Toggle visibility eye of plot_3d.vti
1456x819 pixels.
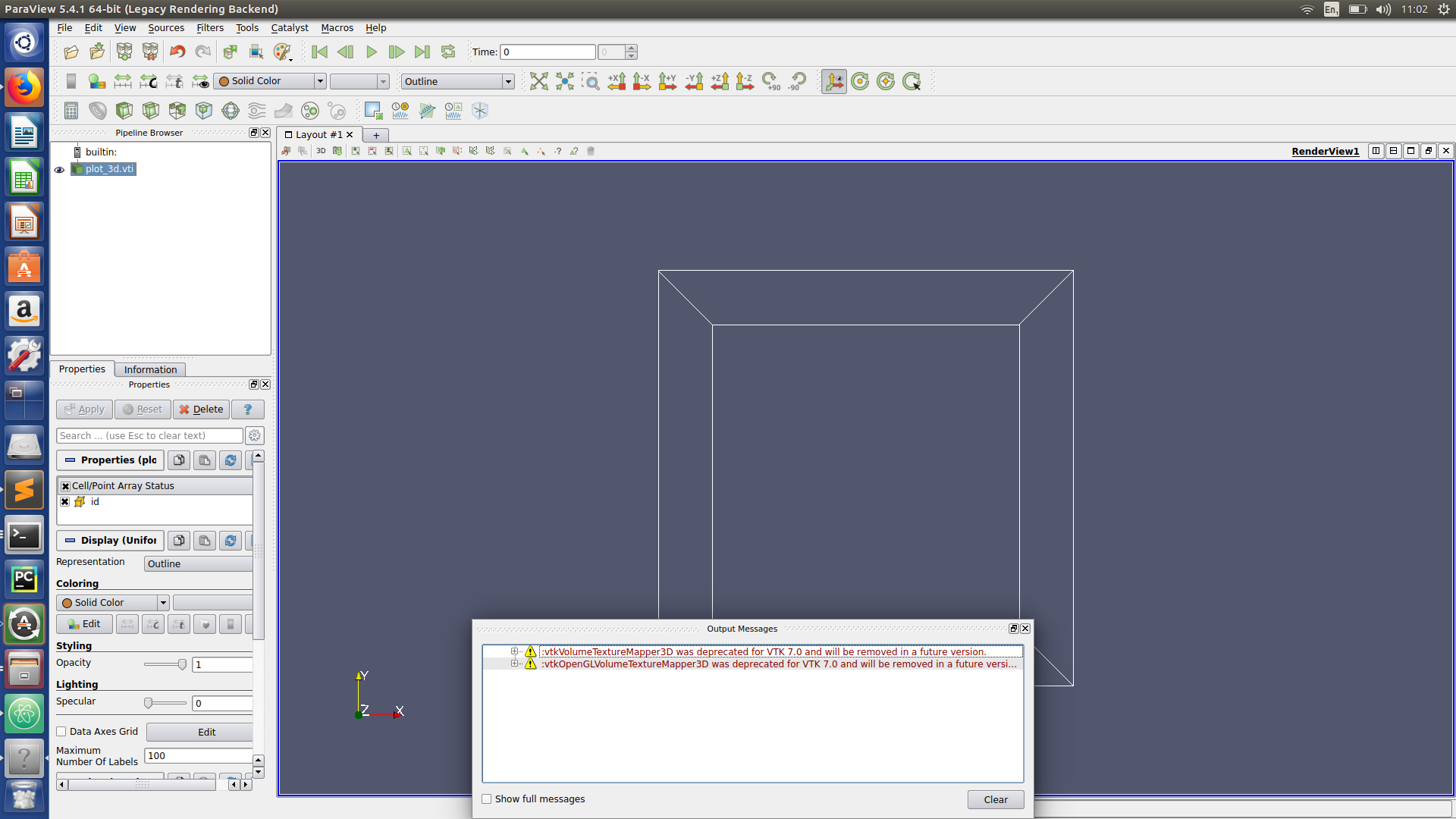click(x=59, y=170)
